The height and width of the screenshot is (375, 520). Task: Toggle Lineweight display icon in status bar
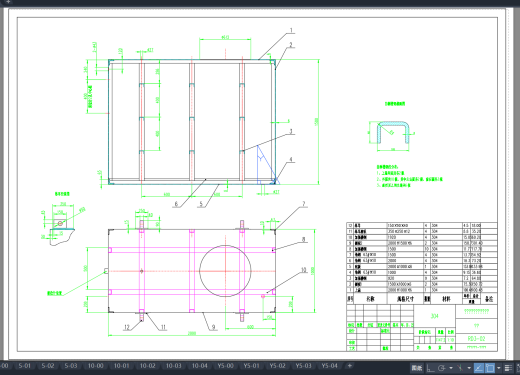tap(508, 368)
